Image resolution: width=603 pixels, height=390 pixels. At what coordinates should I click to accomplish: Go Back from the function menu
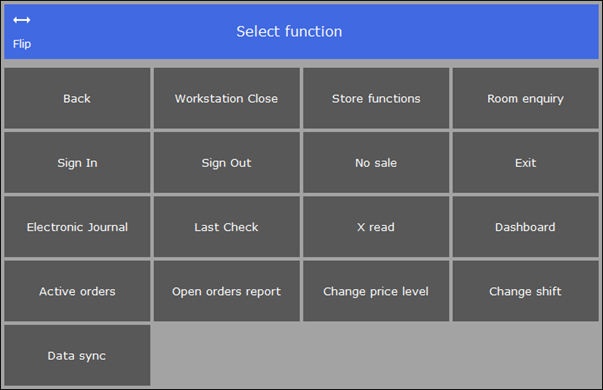click(x=77, y=98)
